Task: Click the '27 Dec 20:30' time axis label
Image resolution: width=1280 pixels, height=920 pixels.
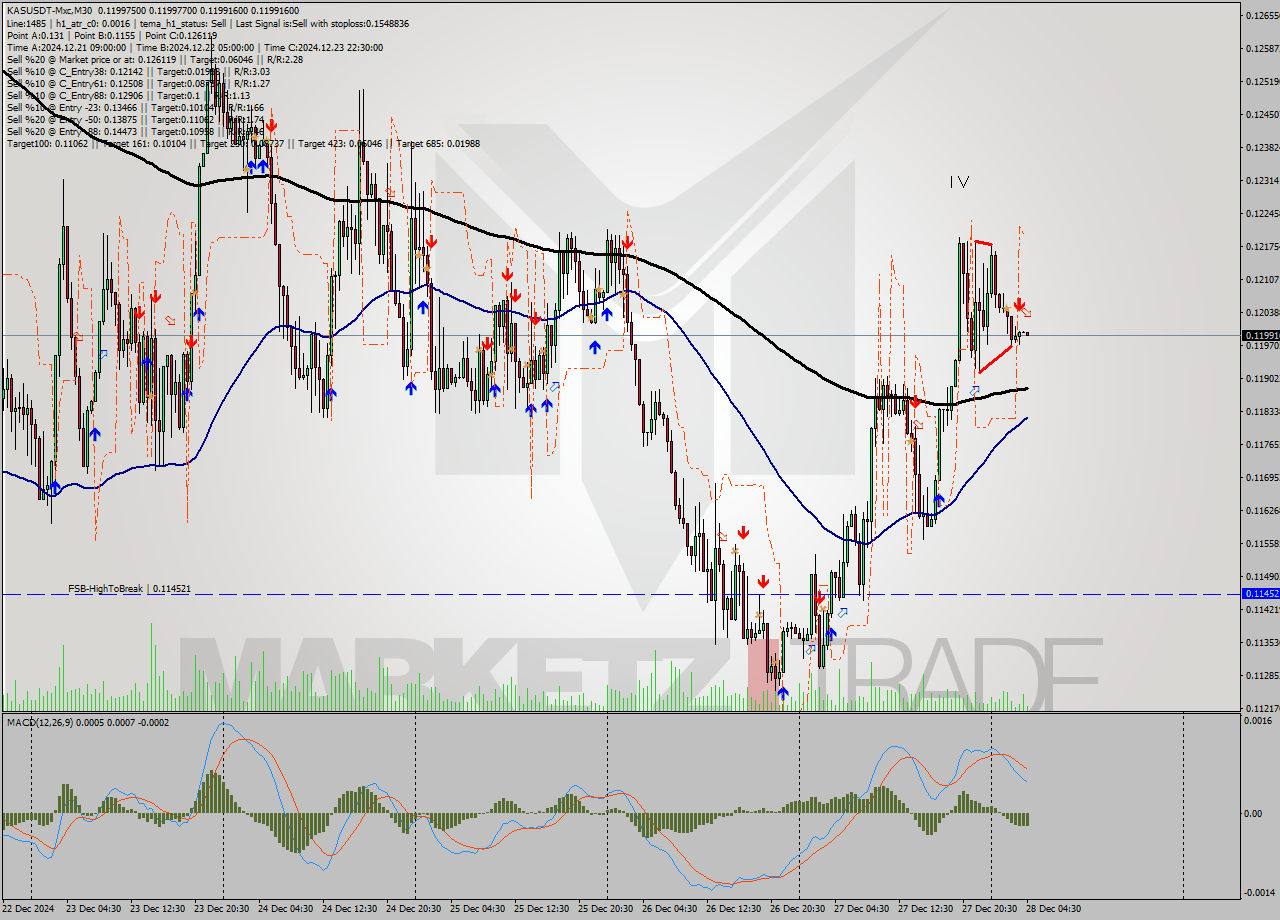Action: 990,909
